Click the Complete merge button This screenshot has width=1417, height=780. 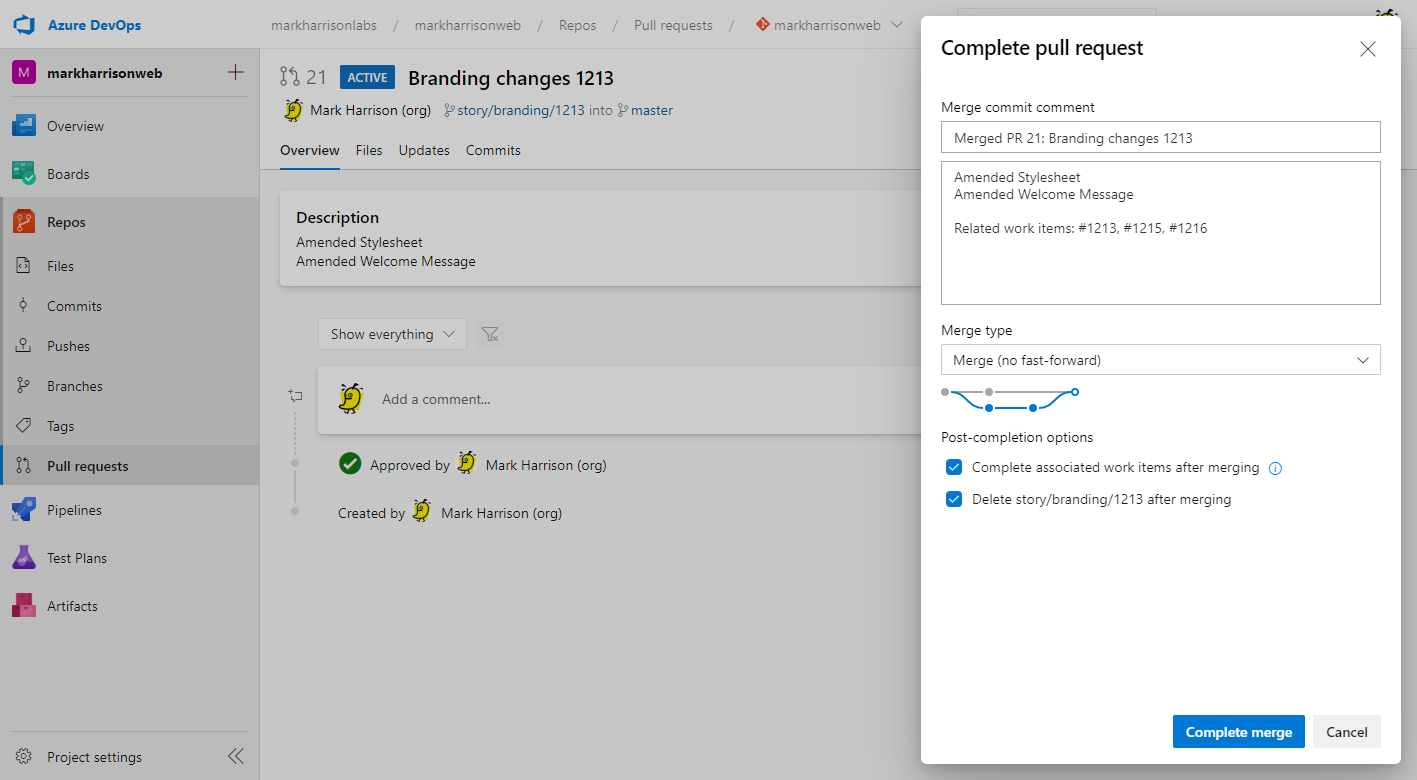pos(1238,732)
